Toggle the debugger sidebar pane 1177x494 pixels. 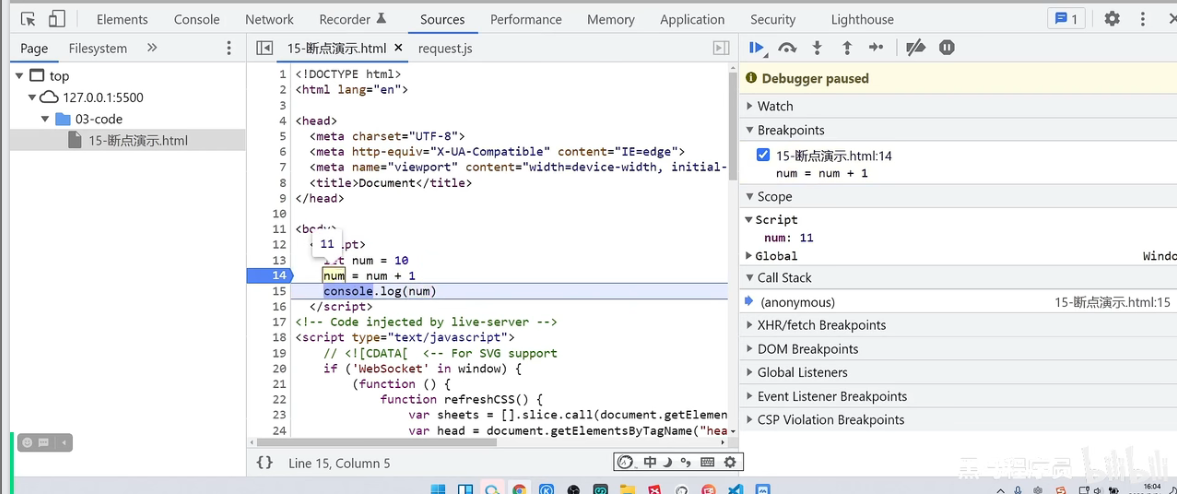click(721, 48)
